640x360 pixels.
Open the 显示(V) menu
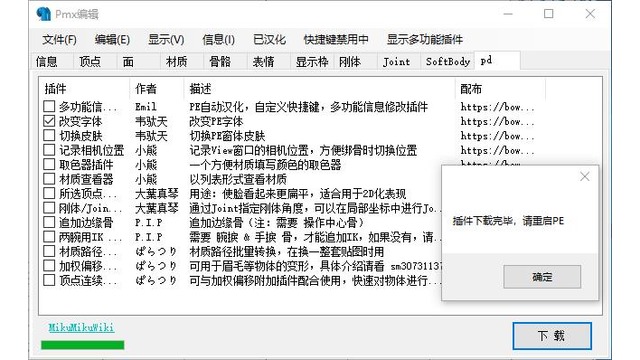(x=166, y=40)
